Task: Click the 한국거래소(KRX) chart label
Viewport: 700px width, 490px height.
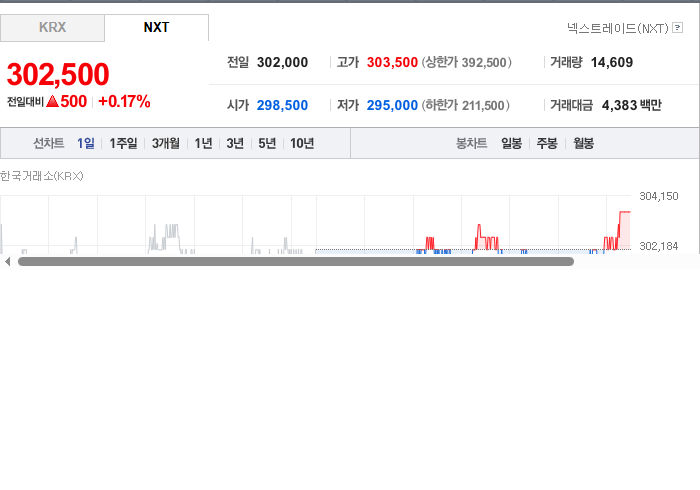Action: (42, 176)
